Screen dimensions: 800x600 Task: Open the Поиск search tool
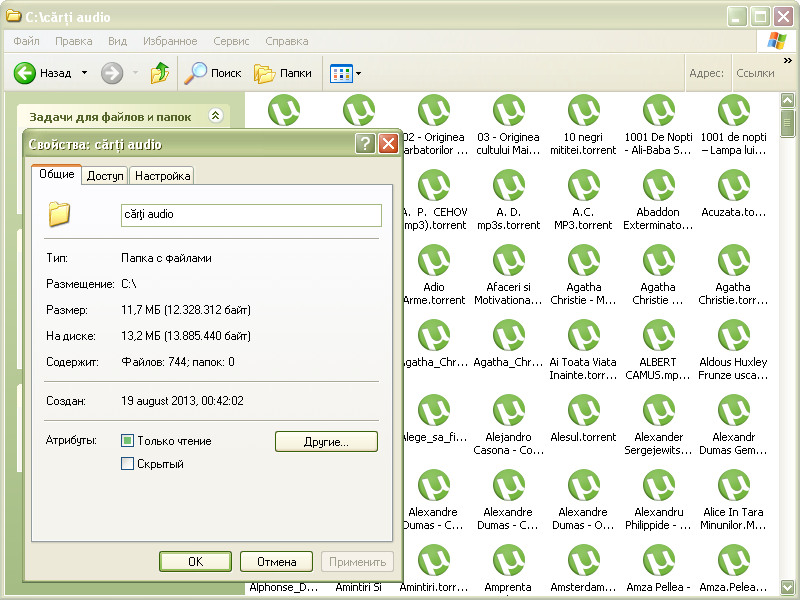pos(213,73)
